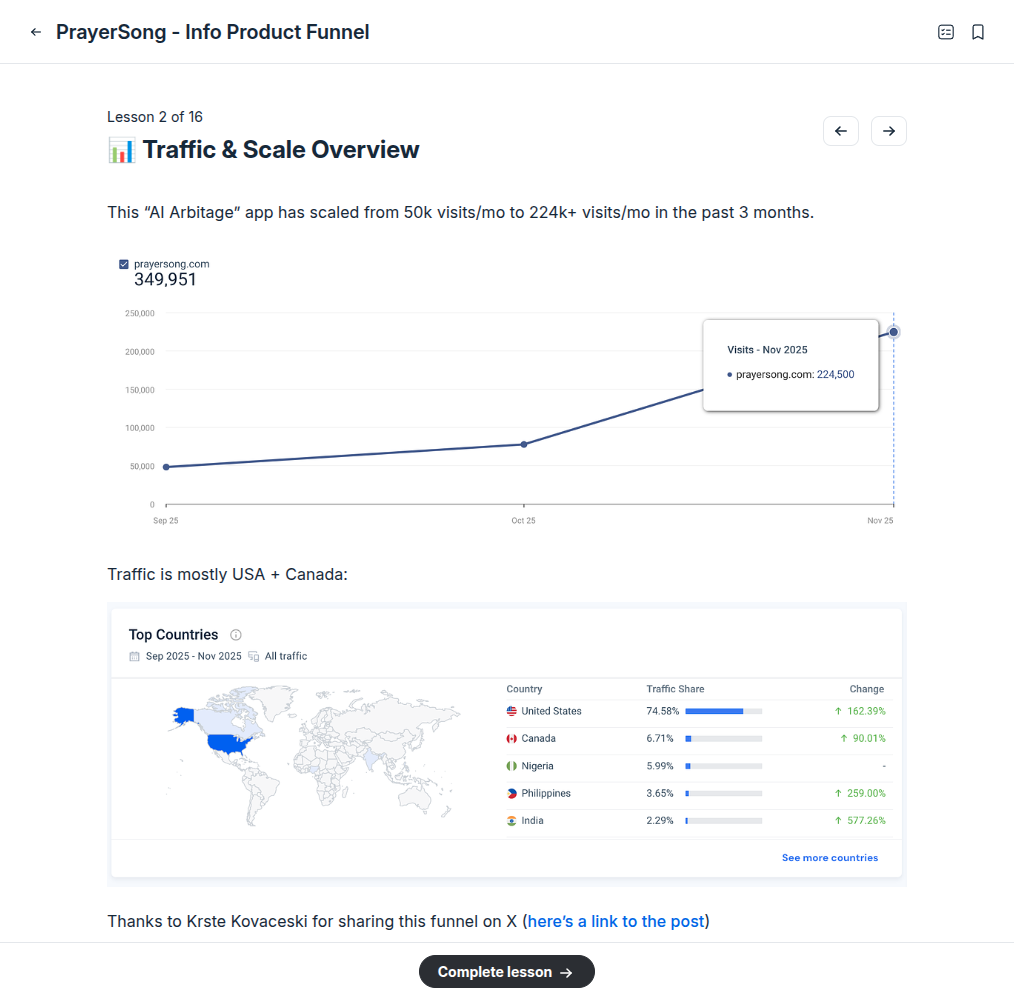Image resolution: width=1014 pixels, height=1000 pixels.
Task: Click the Sep 25 data point on line
Action: (x=166, y=467)
